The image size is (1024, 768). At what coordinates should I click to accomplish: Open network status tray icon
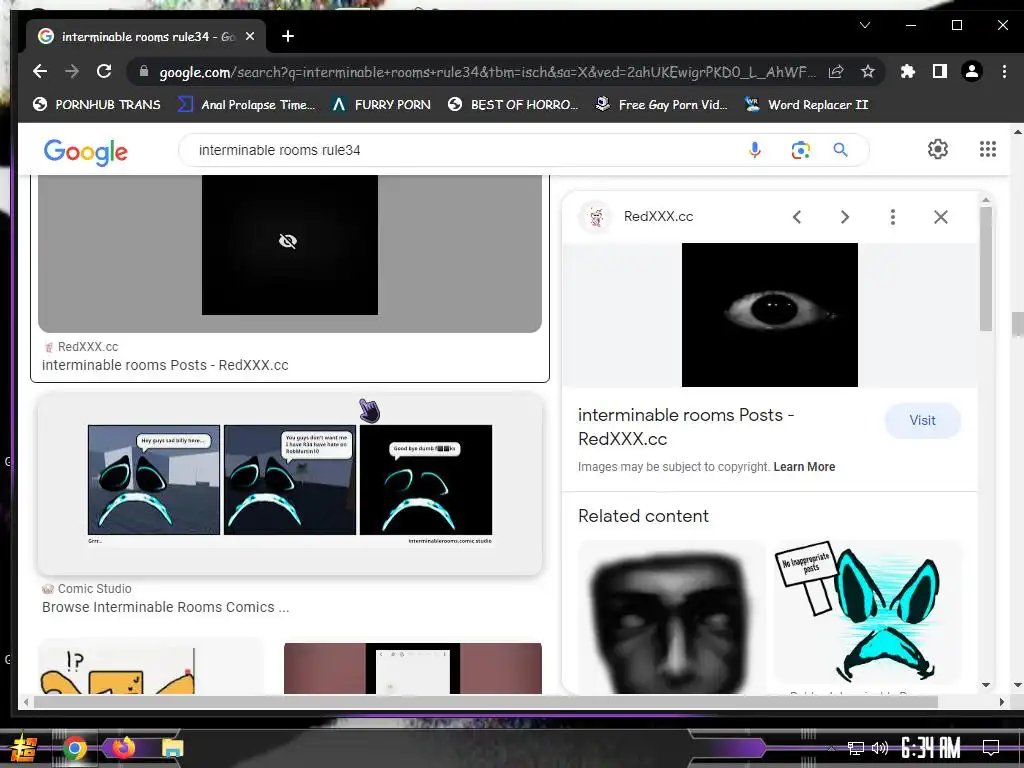click(856, 748)
